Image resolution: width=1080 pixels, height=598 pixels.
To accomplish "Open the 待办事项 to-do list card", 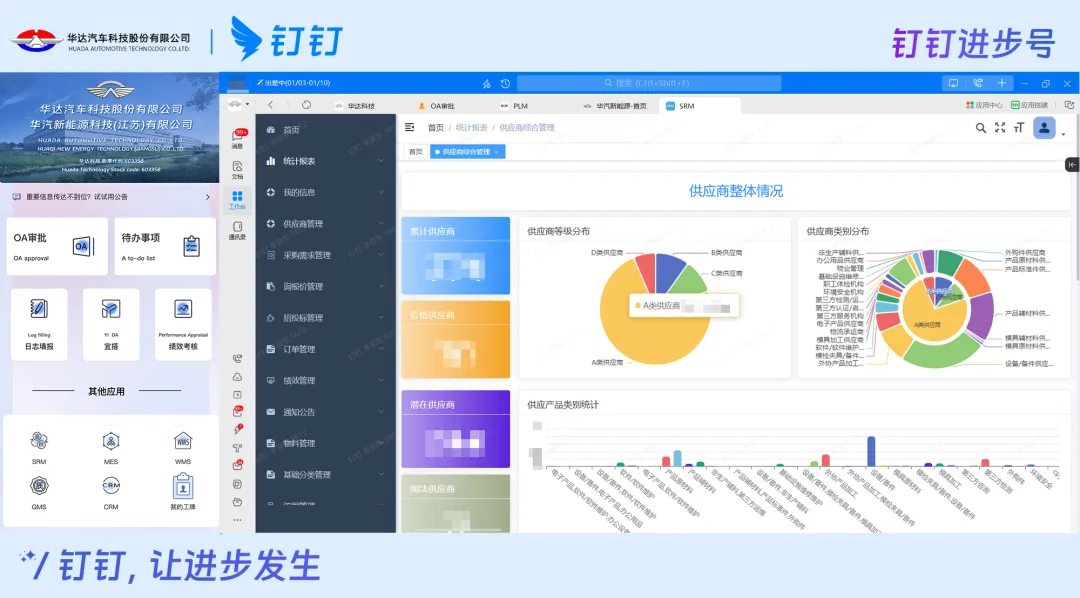I will pyautogui.click(x=165, y=247).
